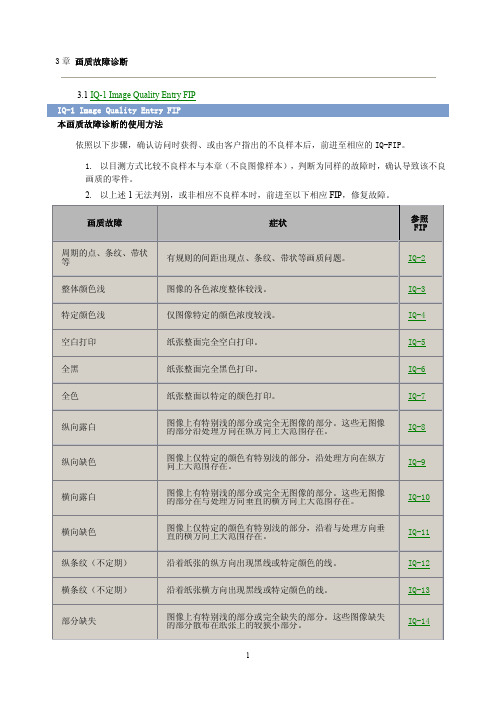Screen dimensions: 496x702
Task: Open the IQ-1 Image Quality Entry FIP link
Action: (143, 94)
